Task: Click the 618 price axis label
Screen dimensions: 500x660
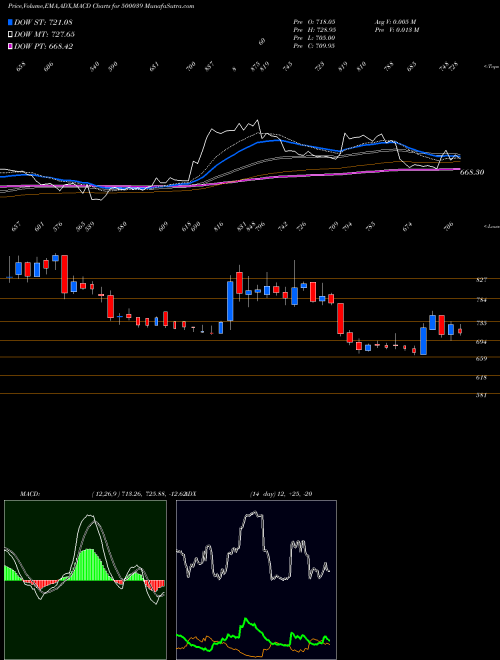Action: (x=482, y=378)
